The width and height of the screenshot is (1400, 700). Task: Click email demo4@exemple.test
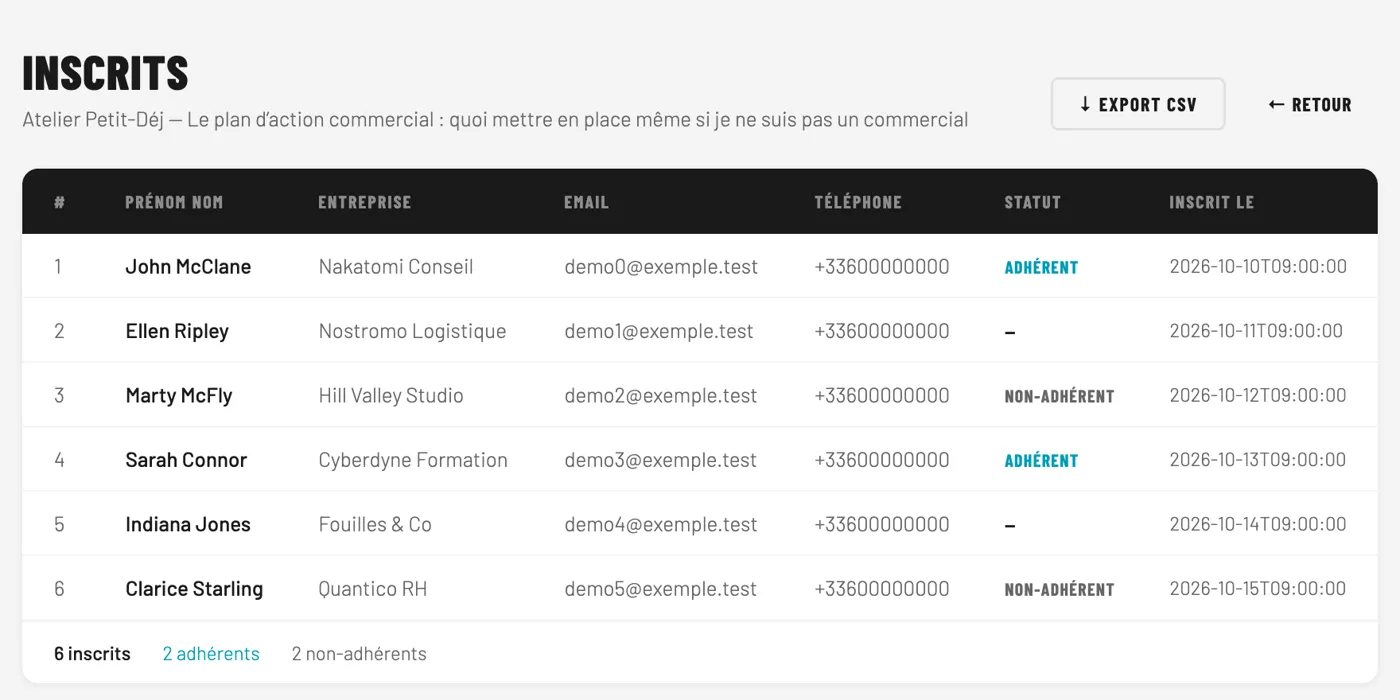pyautogui.click(x=661, y=524)
